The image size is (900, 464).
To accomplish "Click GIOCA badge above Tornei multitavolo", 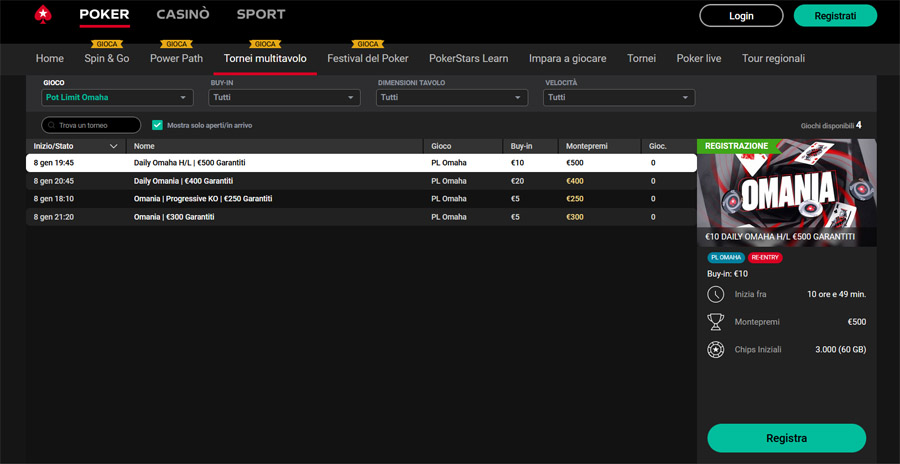I will tap(265, 44).
